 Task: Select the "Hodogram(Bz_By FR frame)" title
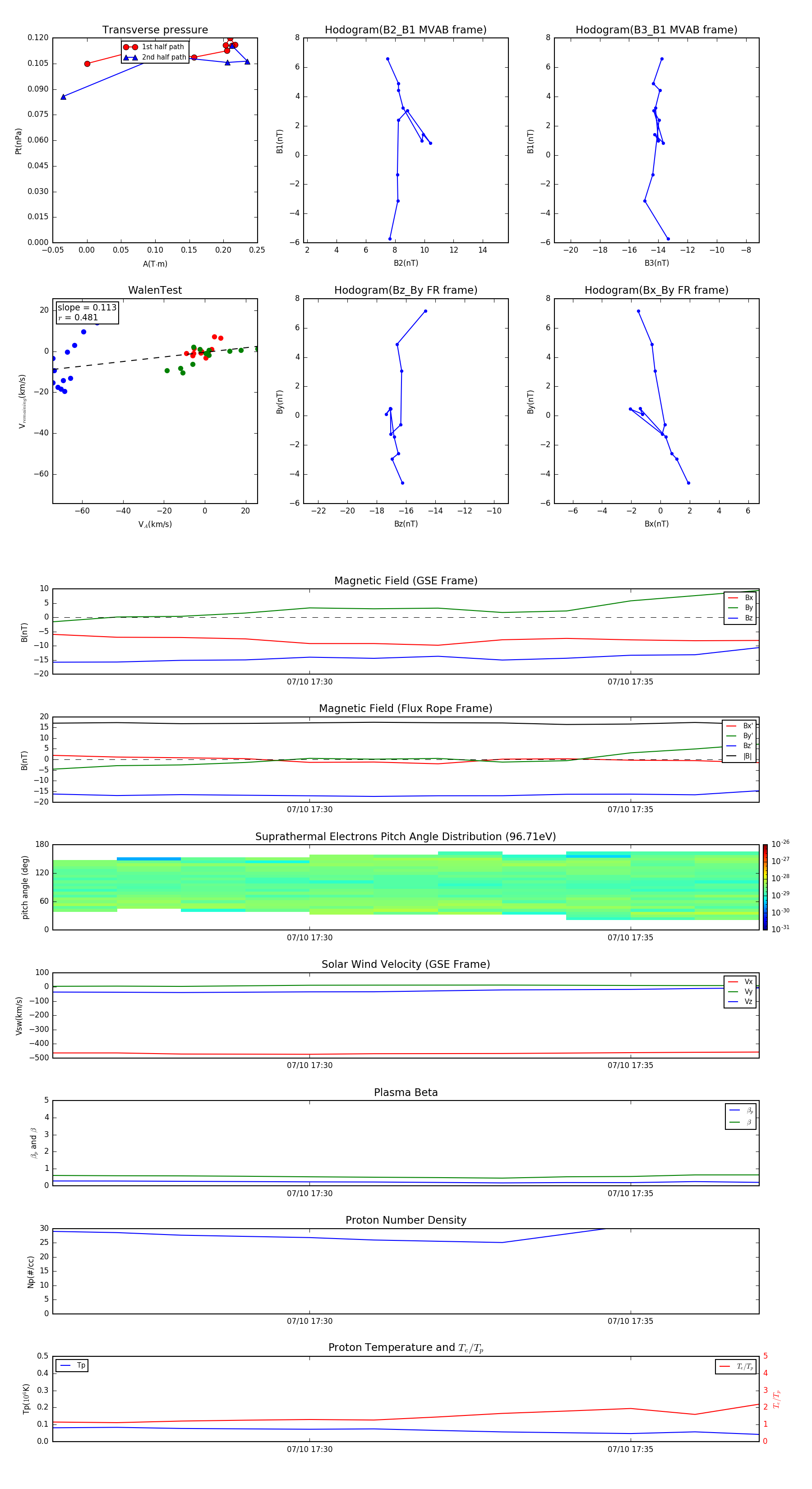[x=406, y=290]
